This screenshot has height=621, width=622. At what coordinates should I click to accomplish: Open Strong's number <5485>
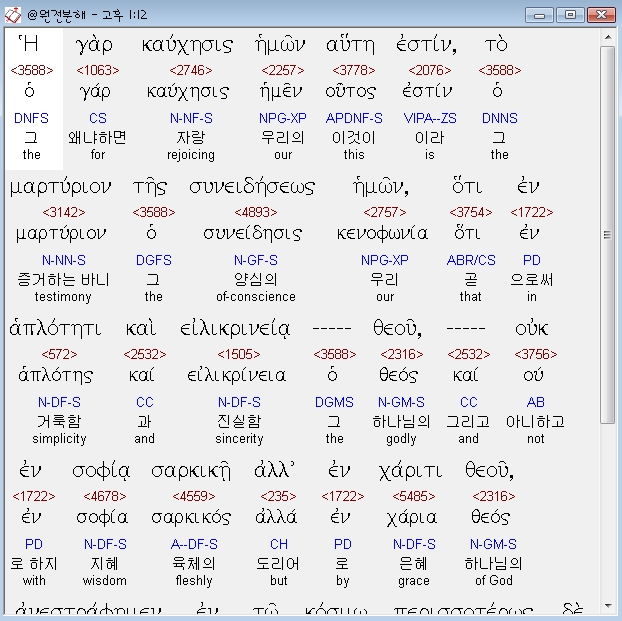tap(414, 496)
